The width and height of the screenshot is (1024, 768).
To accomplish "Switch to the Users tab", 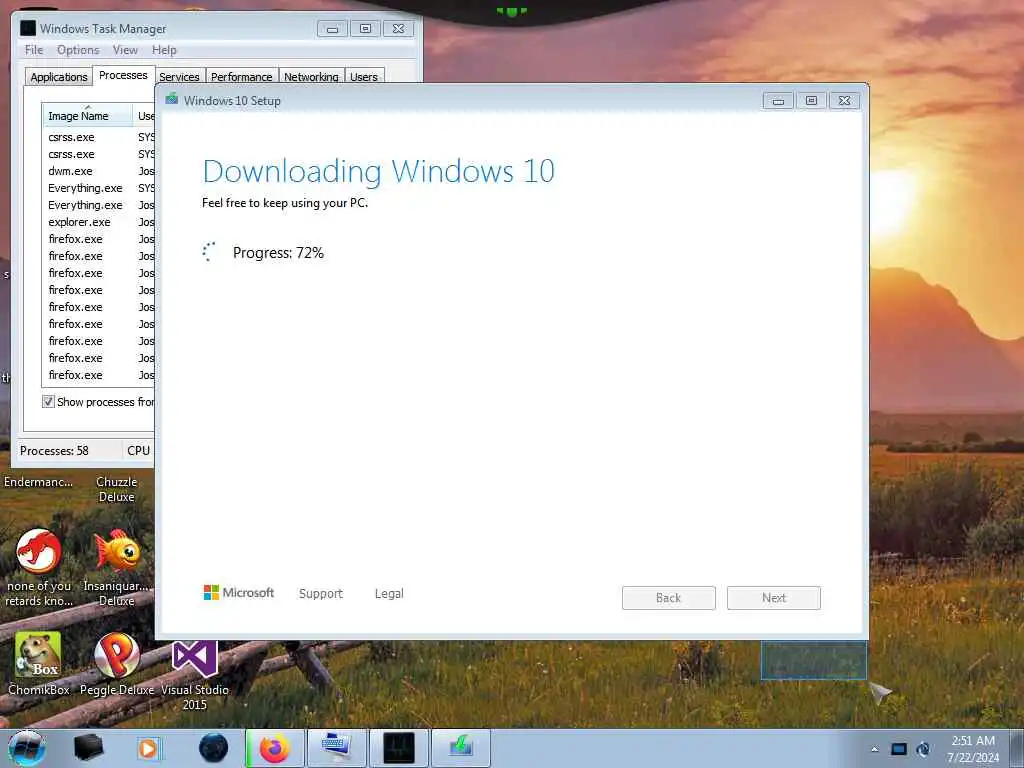I will (364, 76).
